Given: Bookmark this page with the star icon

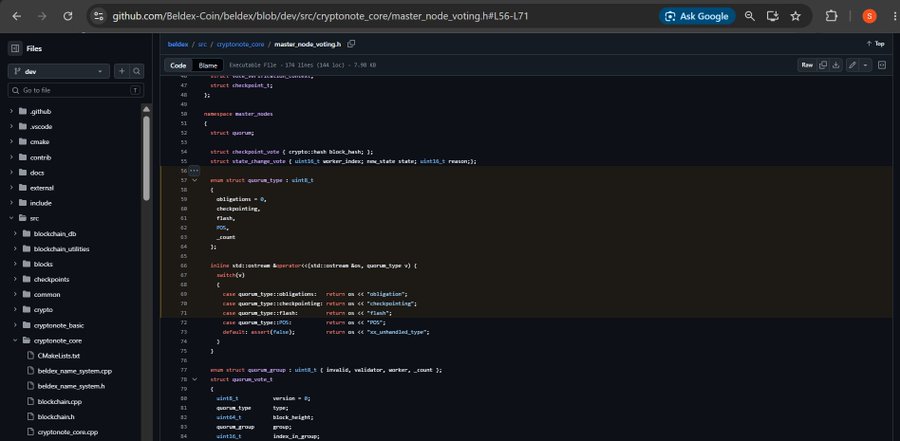Looking at the screenshot, I should tap(796, 16).
